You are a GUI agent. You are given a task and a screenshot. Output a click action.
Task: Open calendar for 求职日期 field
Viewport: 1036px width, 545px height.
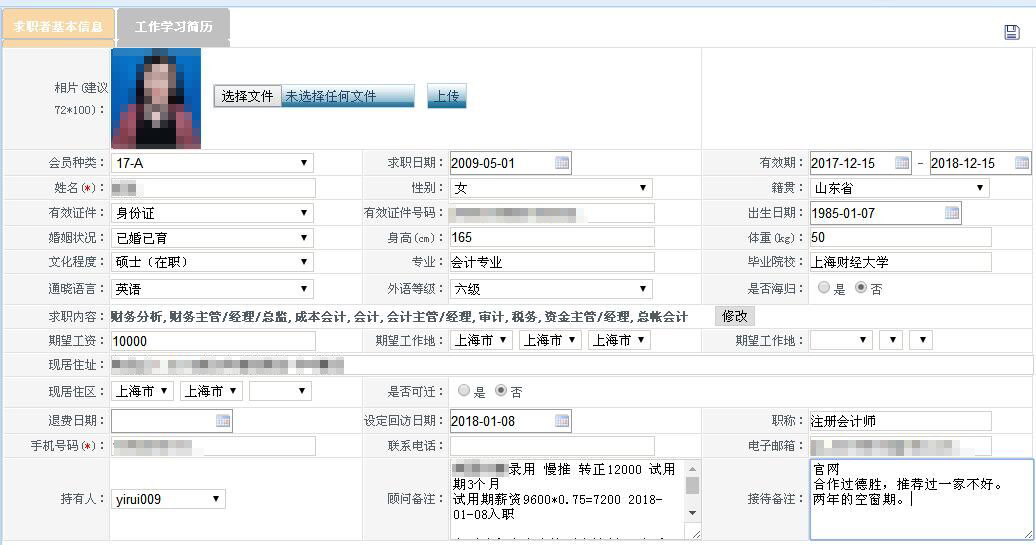click(562, 163)
